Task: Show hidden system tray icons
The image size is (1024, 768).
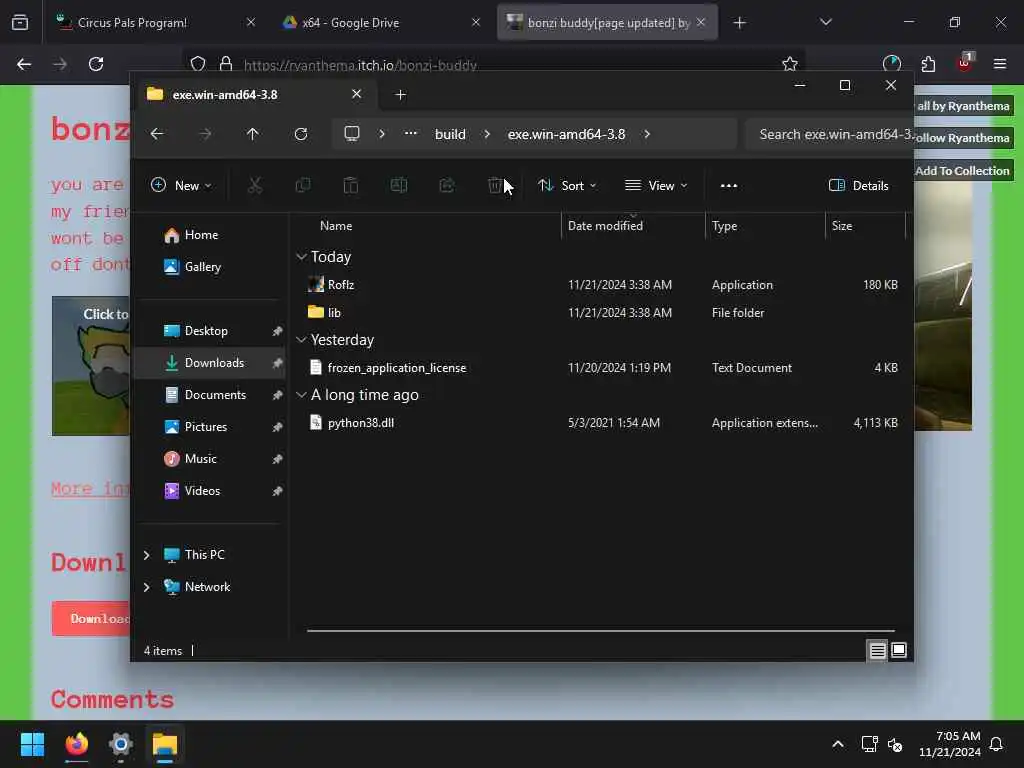Action: pyautogui.click(x=838, y=744)
